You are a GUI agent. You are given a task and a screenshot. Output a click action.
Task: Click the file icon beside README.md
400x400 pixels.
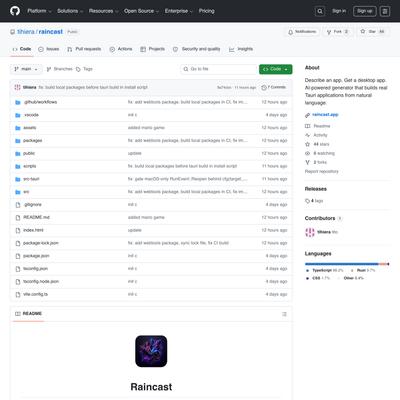18,217
